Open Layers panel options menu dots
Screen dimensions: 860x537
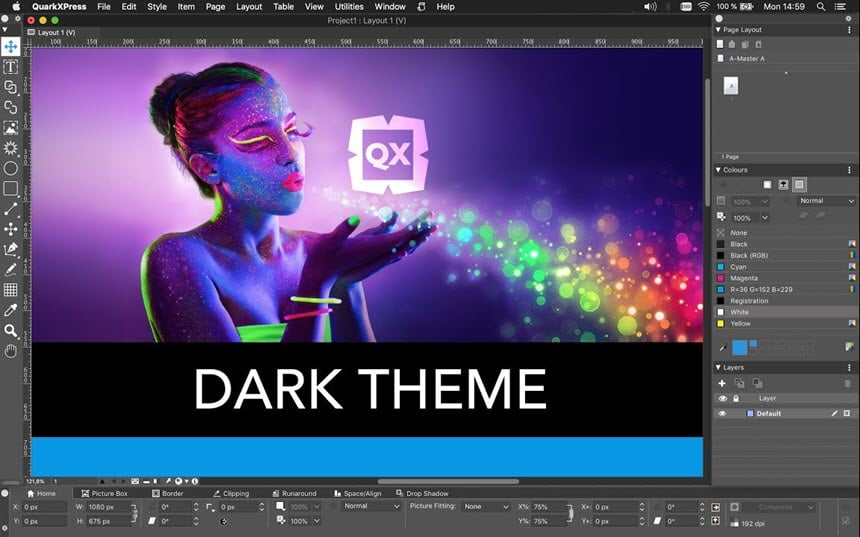850,368
